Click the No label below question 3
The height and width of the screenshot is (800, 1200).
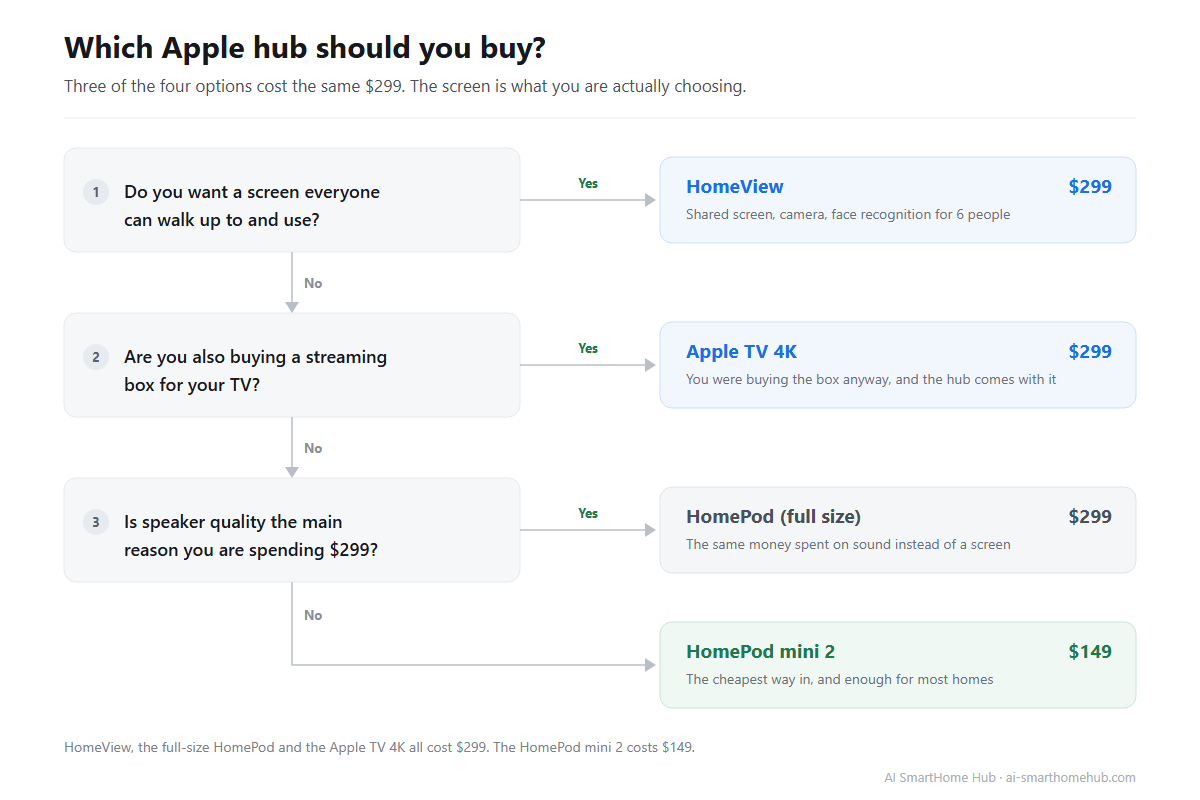click(x=313, y=615)
